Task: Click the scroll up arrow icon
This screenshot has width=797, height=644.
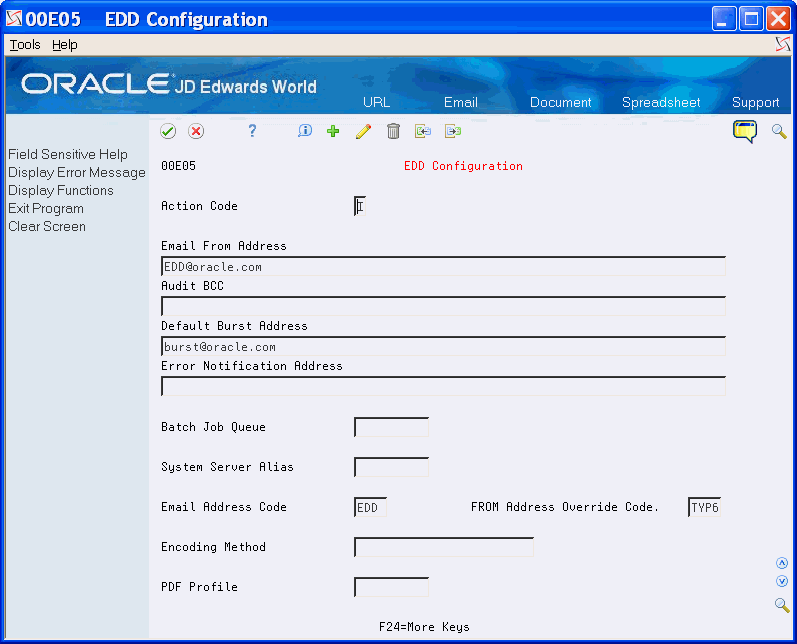Action: pos(782,563)
